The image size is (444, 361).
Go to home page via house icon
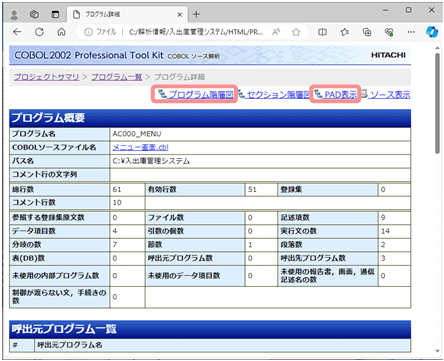pos(61,32)
